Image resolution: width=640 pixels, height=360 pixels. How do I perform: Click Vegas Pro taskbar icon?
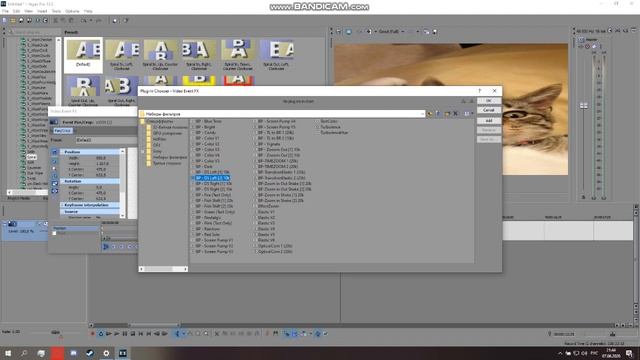[123, 353]
